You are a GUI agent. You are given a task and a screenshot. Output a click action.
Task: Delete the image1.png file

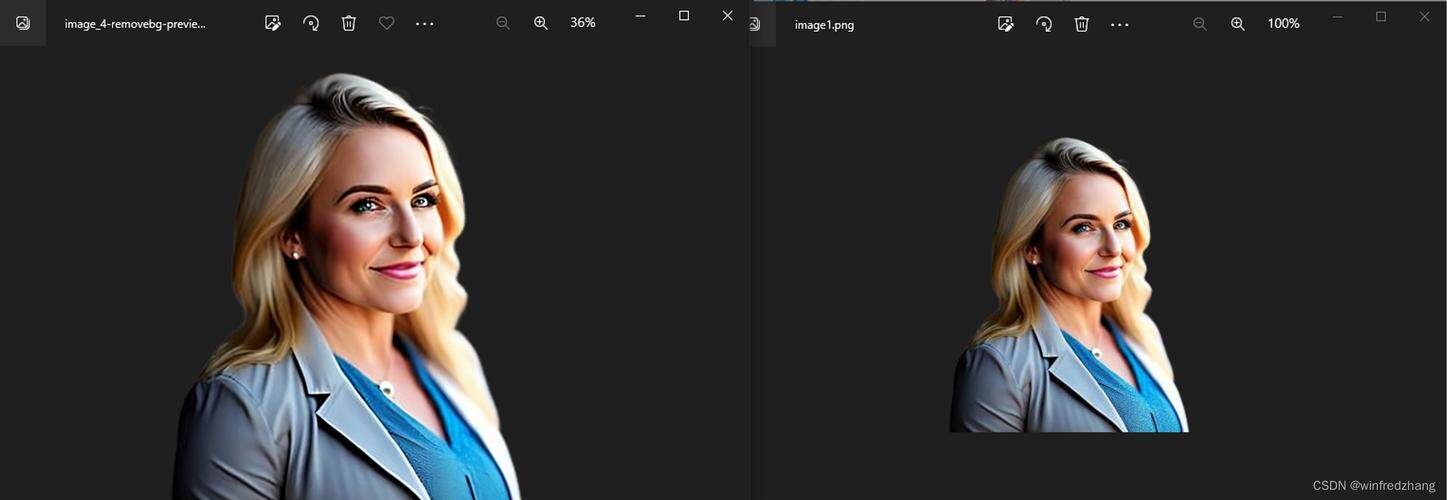[x=1081, y=24]
